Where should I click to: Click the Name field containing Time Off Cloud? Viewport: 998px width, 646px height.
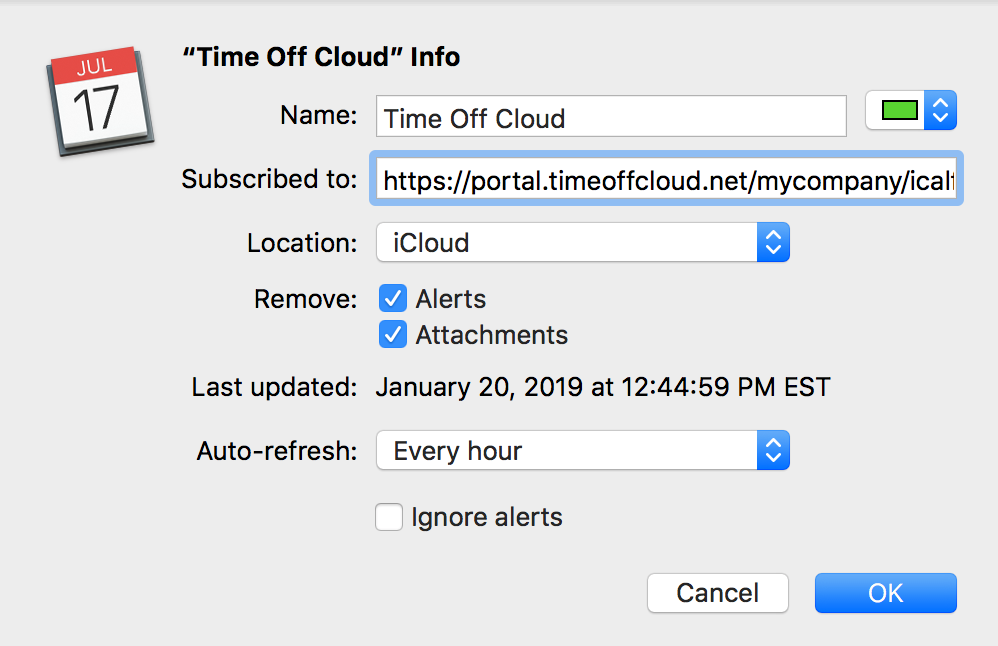612,117
